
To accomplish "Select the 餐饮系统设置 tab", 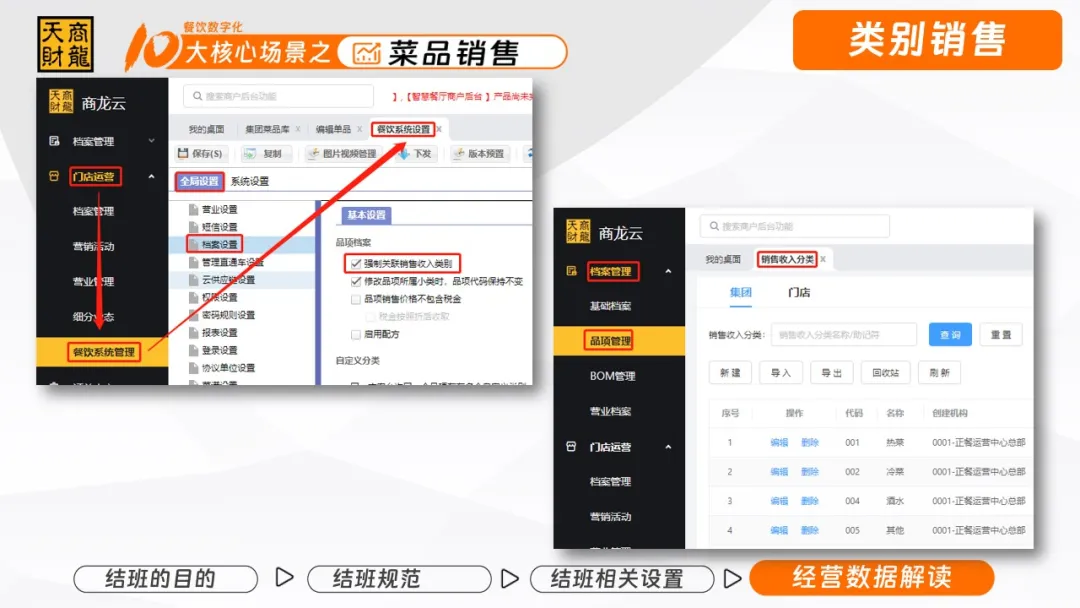I will click(x=403, y=129).
